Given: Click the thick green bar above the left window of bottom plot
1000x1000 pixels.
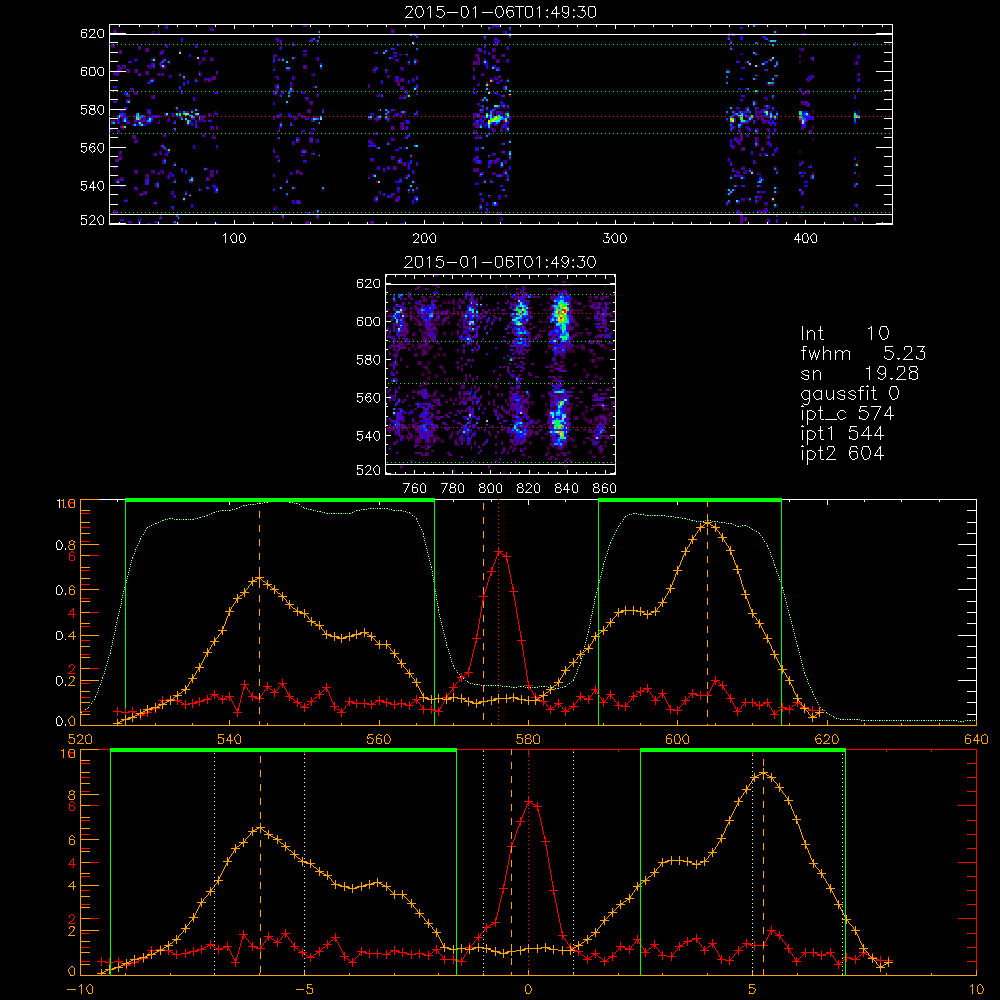Looking at the screenshot, I should coord(283,751).
